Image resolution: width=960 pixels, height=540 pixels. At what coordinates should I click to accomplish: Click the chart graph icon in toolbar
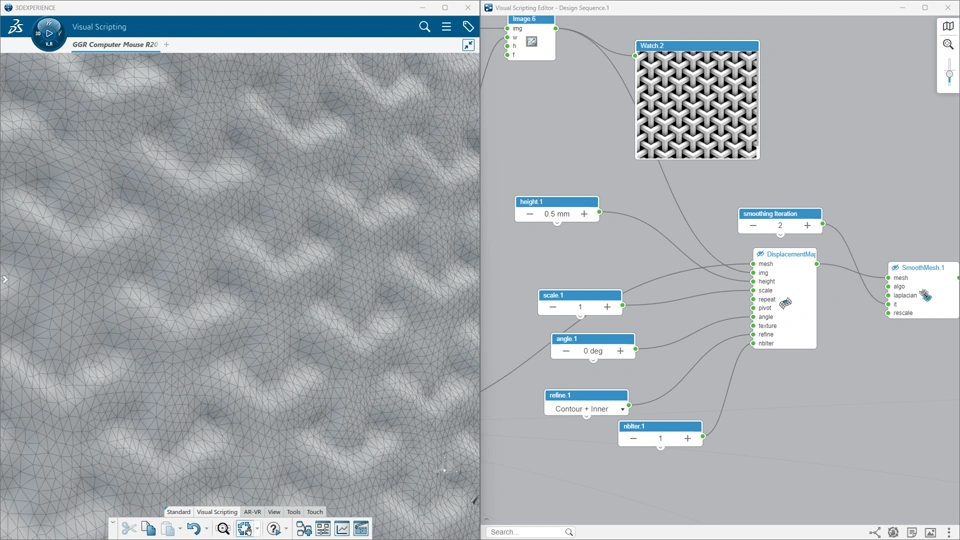342,528
